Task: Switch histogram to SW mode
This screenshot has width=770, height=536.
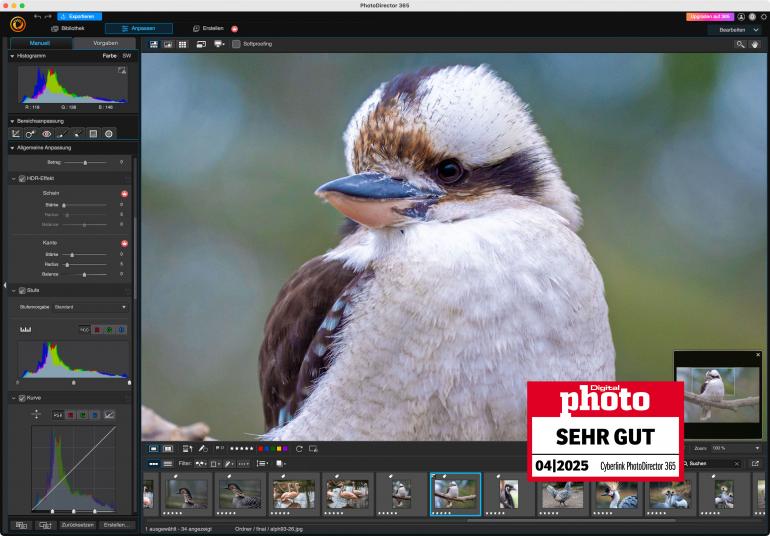Action: (x=127, y=56)
